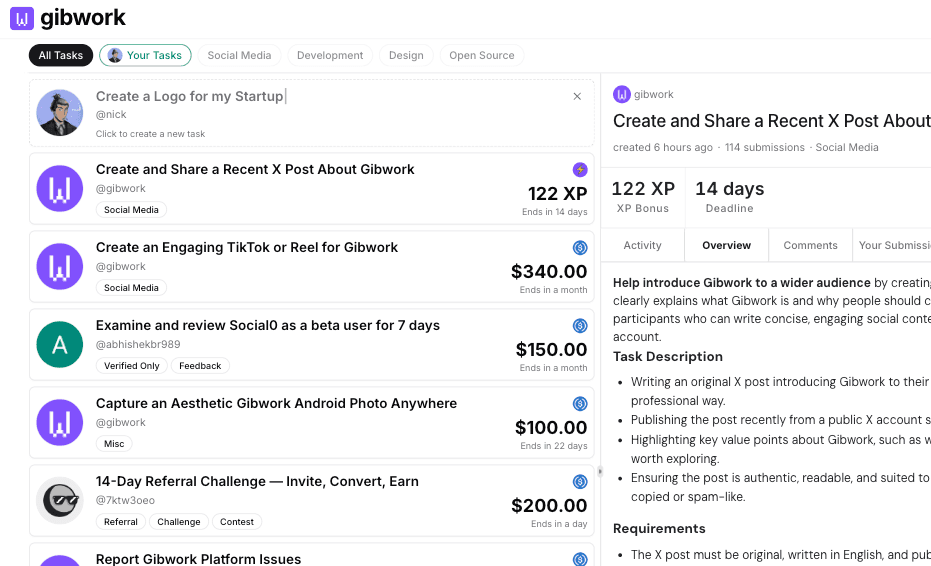This screenshot has width=931, height=566.
Task: Filter tasks by Design
Action: 406,55
